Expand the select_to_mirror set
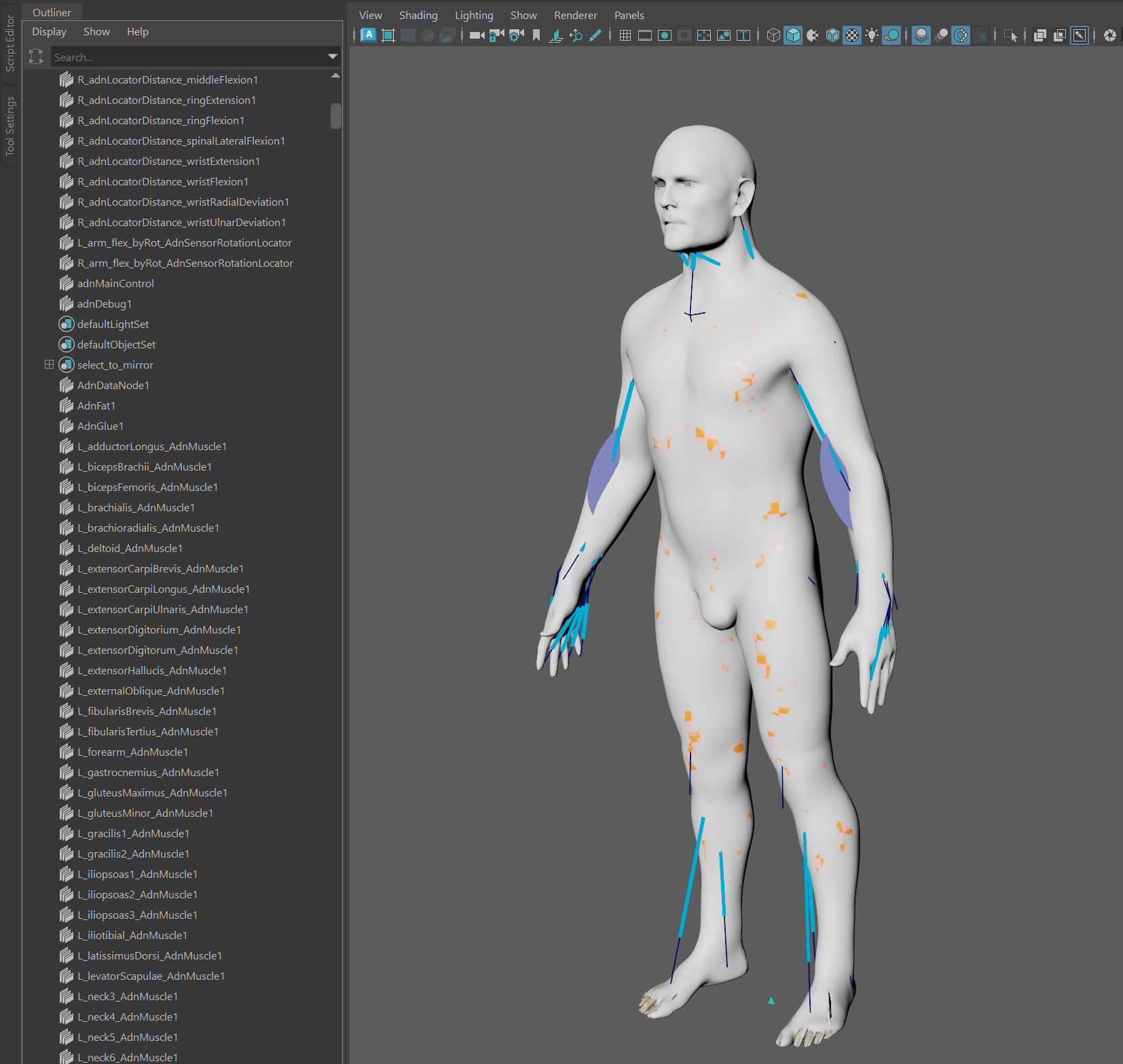Viewport: 1123px width, 1064px height. 49,365
